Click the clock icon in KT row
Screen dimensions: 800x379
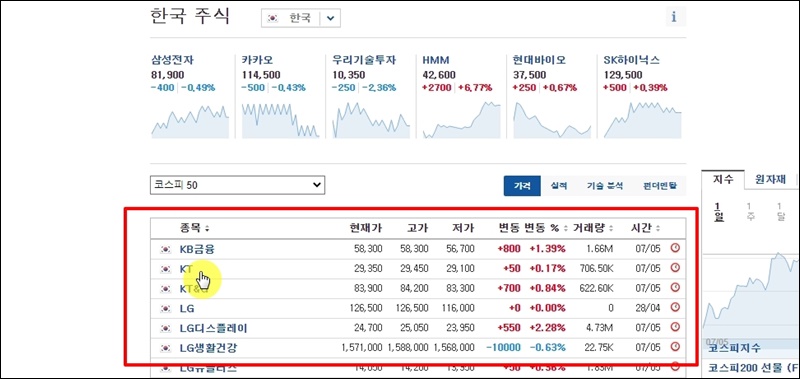point(675,268)
